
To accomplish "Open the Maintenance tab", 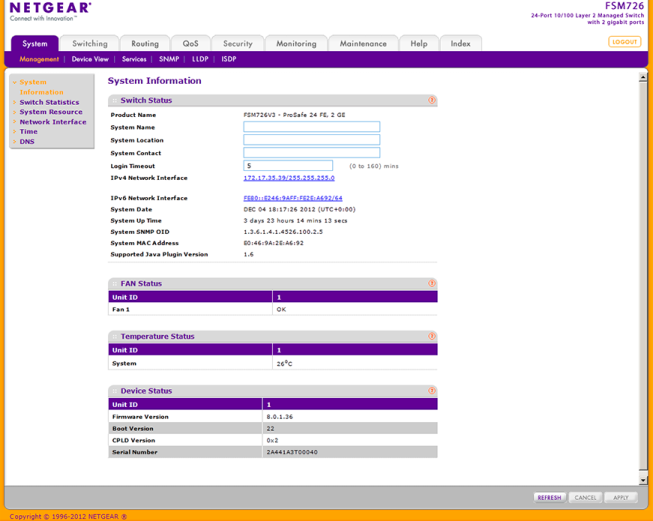I will click(x=363, y=44).
